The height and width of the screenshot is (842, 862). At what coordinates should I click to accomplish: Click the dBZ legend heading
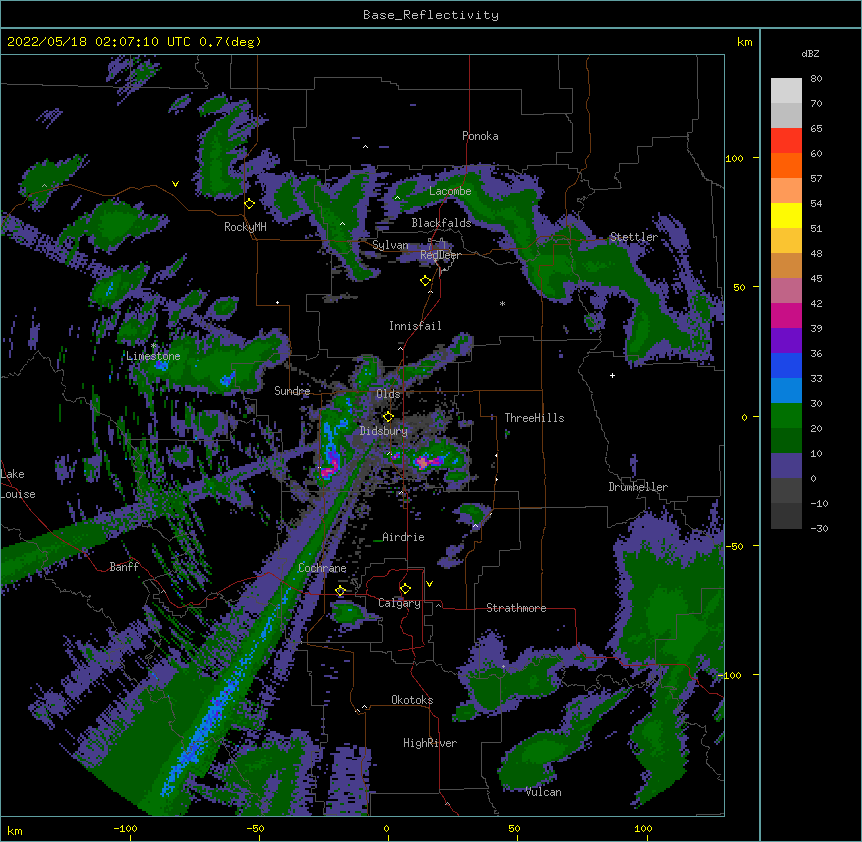[810, 53]
